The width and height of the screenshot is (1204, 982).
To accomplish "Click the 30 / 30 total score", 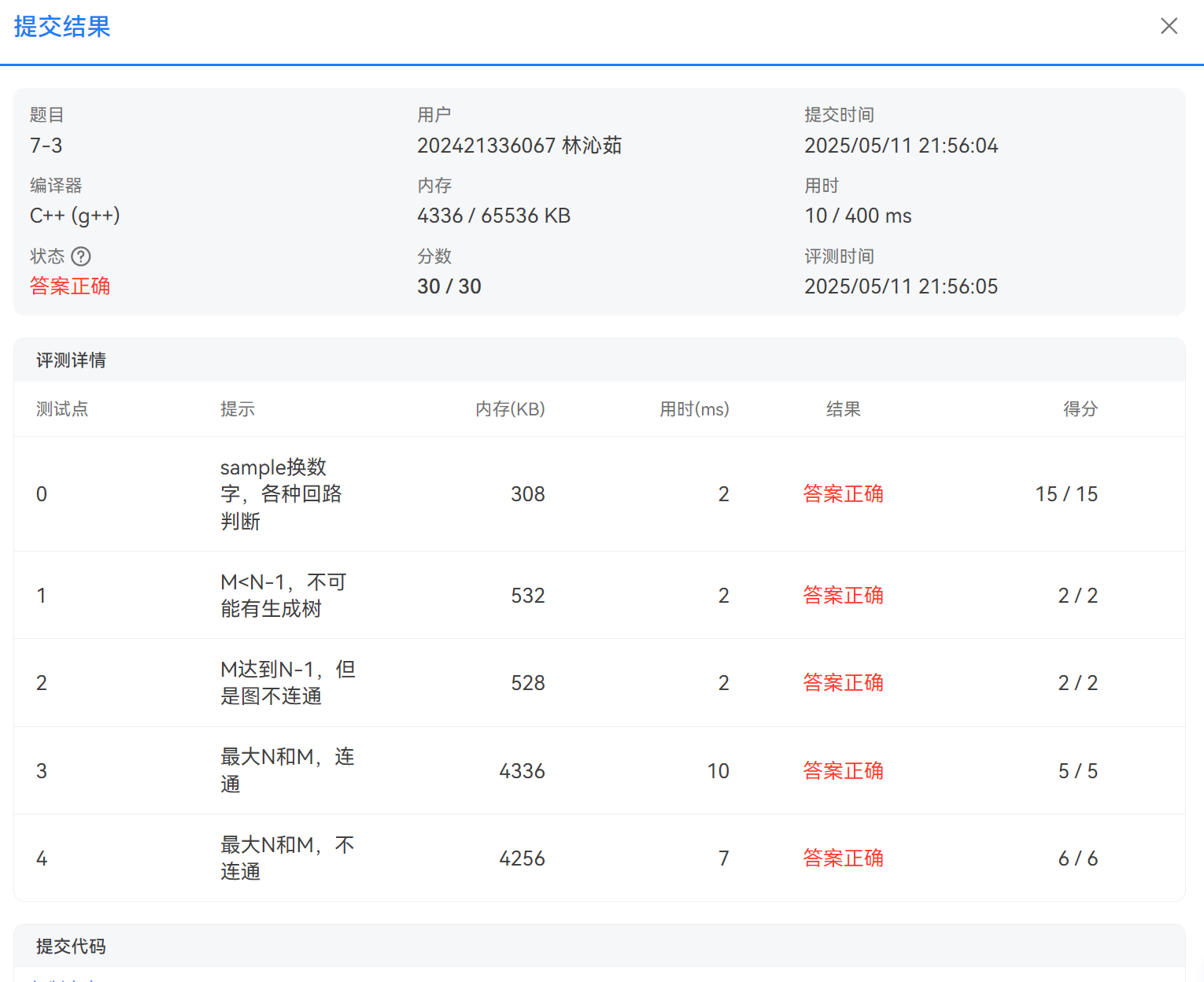I will tap(449, 286).
